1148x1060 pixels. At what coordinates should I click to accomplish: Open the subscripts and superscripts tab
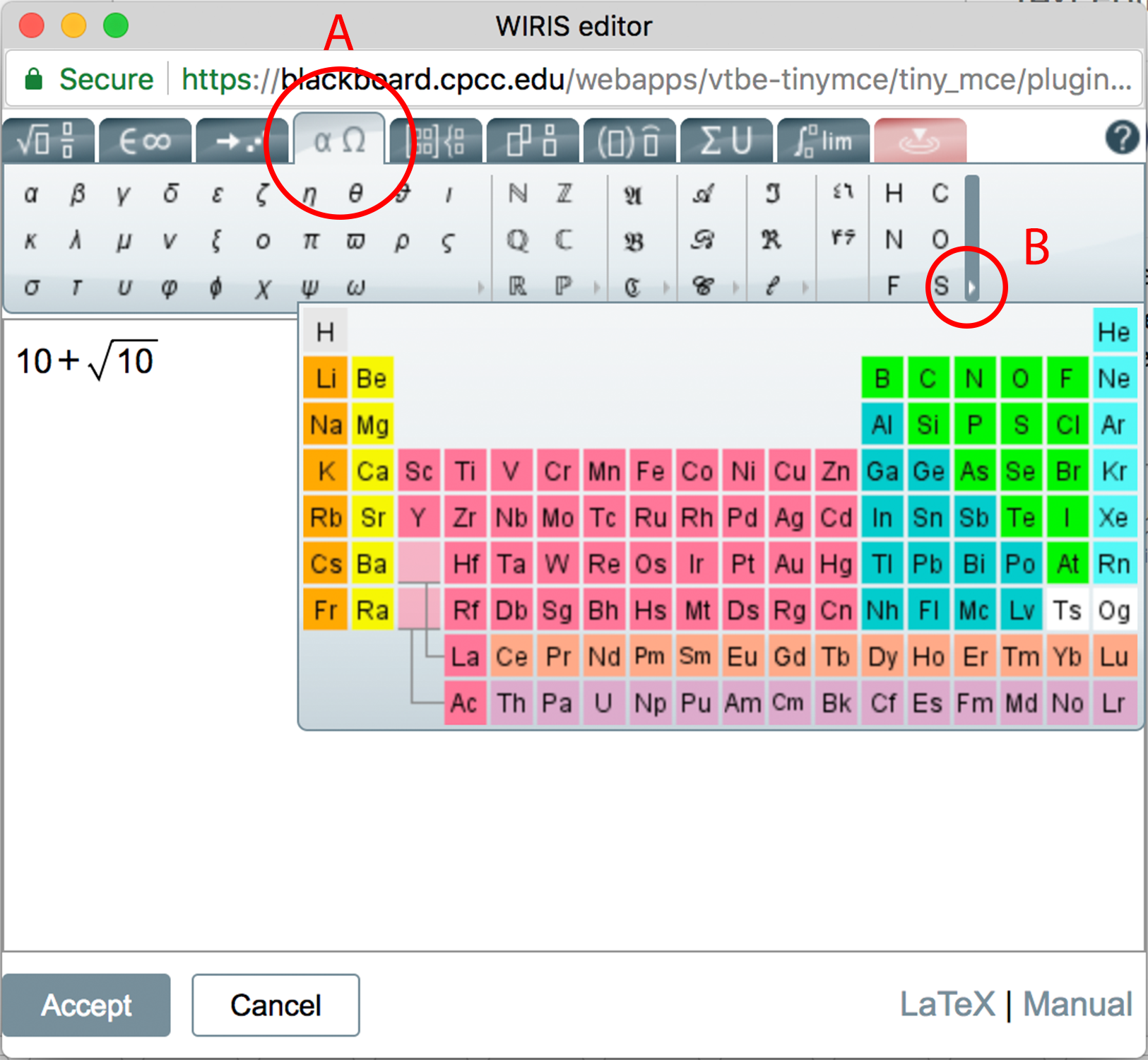[533, 141]
